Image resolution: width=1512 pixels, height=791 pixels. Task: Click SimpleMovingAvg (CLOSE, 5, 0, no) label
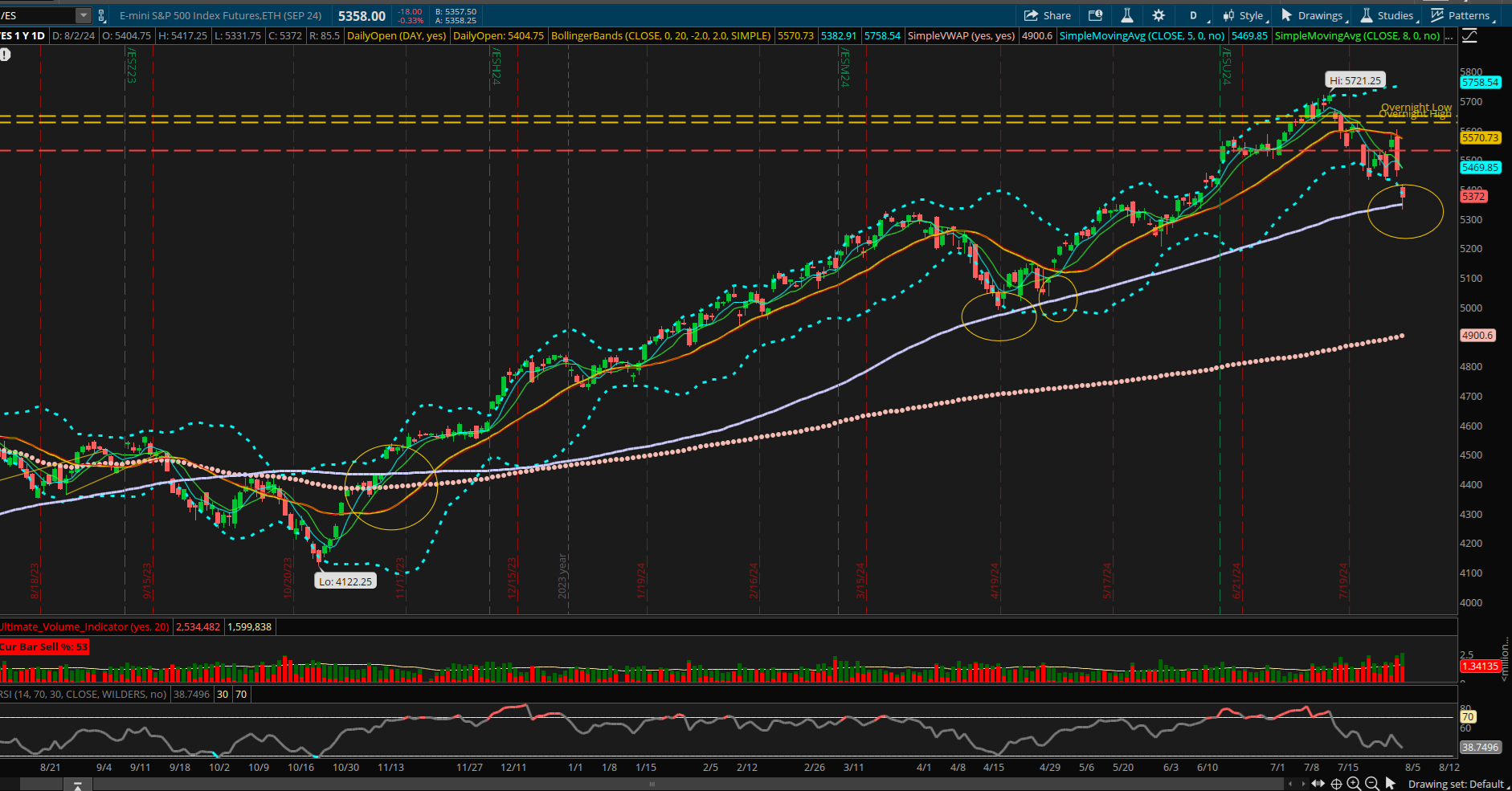tap(1142, 35)
